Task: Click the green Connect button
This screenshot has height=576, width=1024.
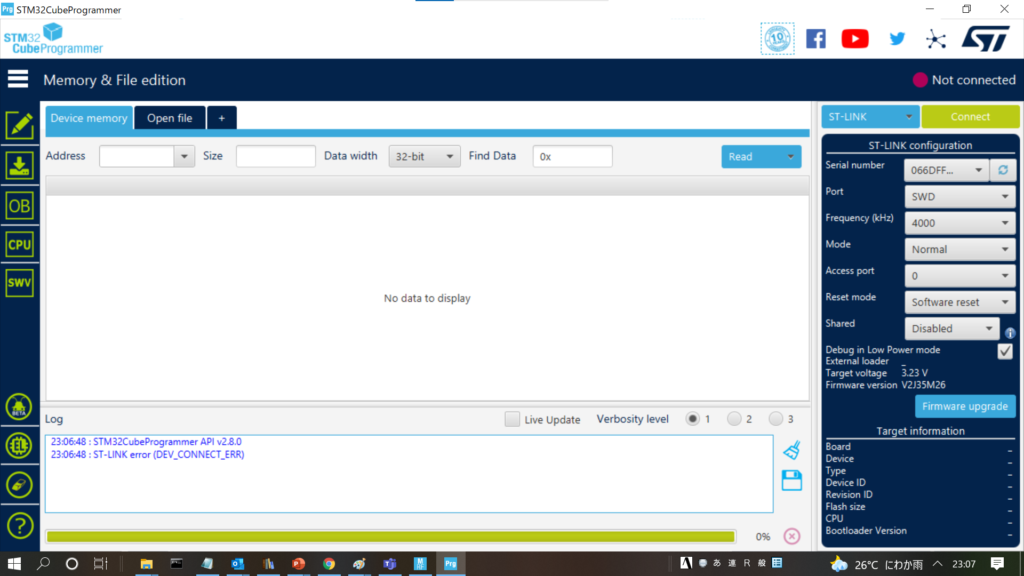Action: tap(970, 117)
